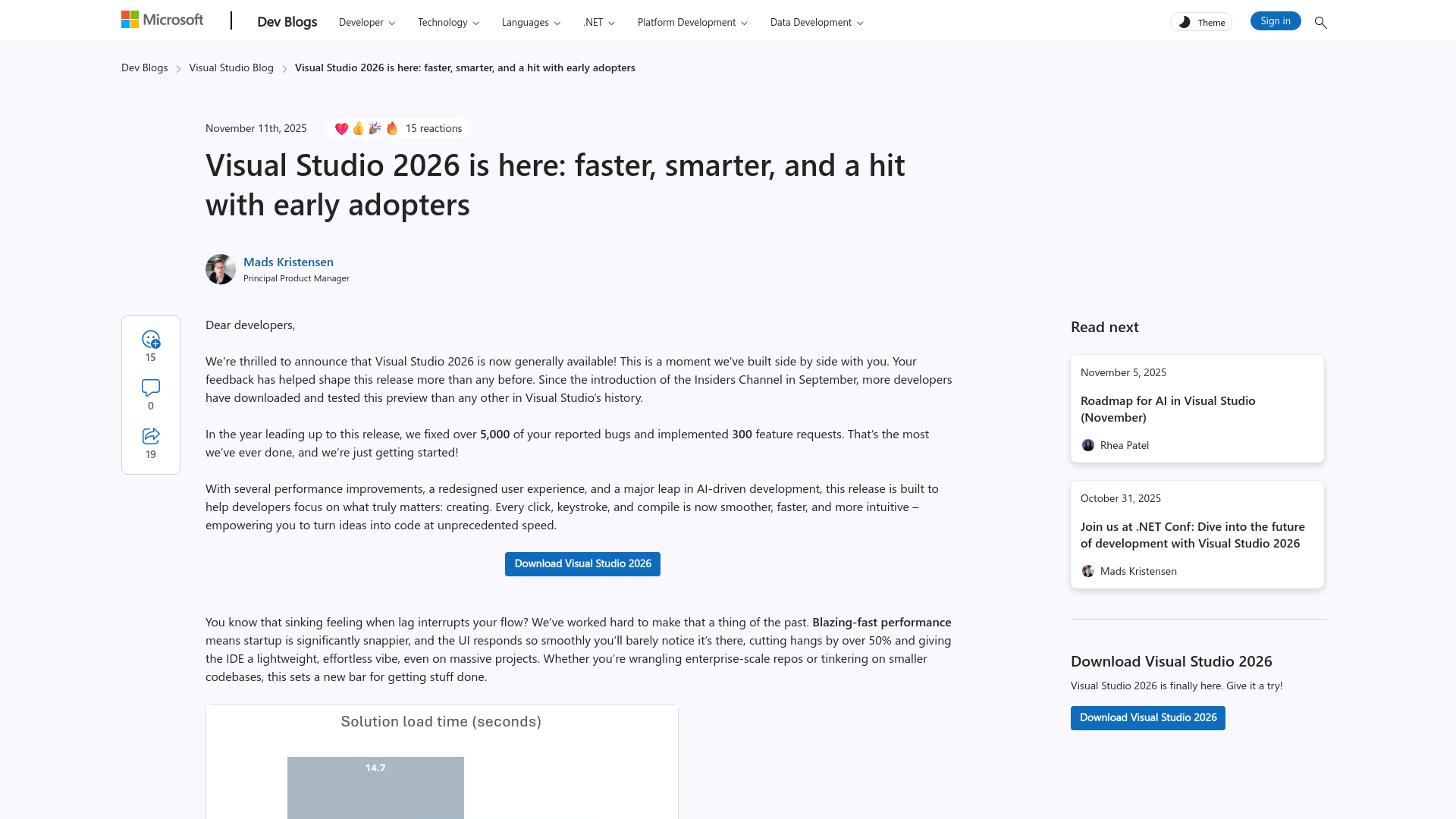This screenshot has width=1456, height=819.
Task: Toggle the heart reaction on the post
Action: (342, 128)
